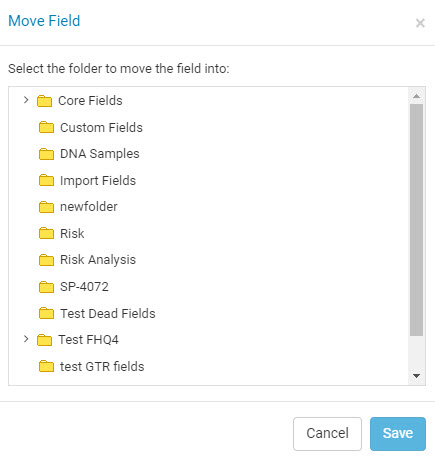The width and height of the screenshot is (435, 460).
Task: Choose the Test FHQ4 folder label
Action: coord(88,340)
